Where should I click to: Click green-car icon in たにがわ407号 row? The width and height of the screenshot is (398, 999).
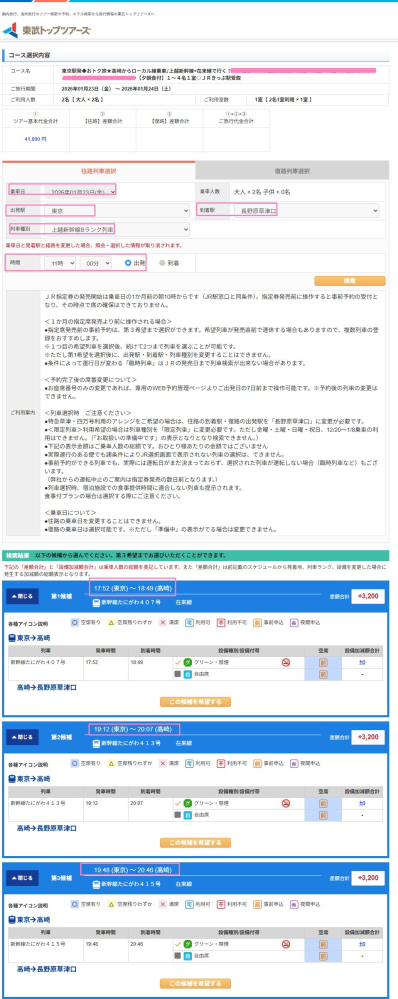[x=188, y=662]
